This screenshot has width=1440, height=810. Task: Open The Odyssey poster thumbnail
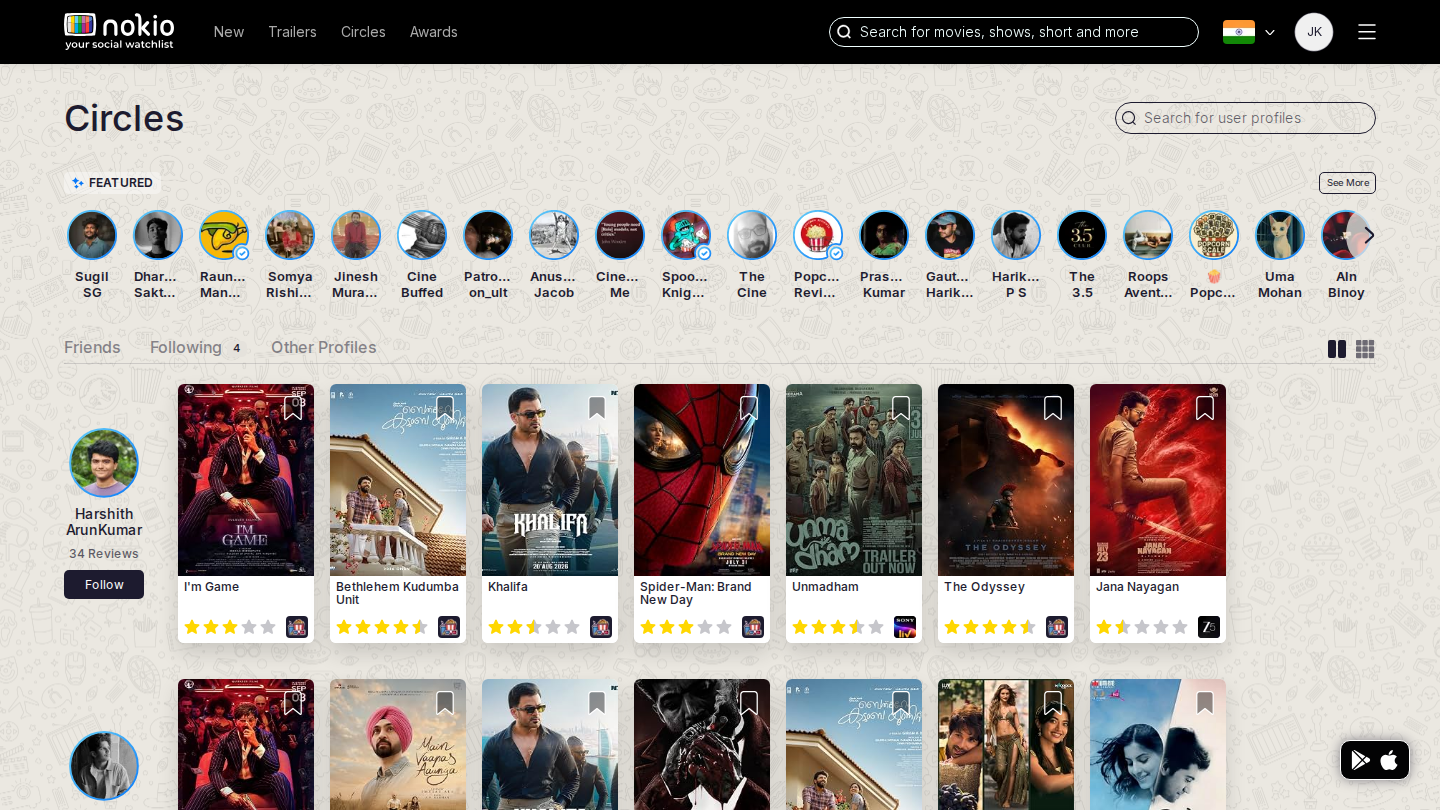1006,480
